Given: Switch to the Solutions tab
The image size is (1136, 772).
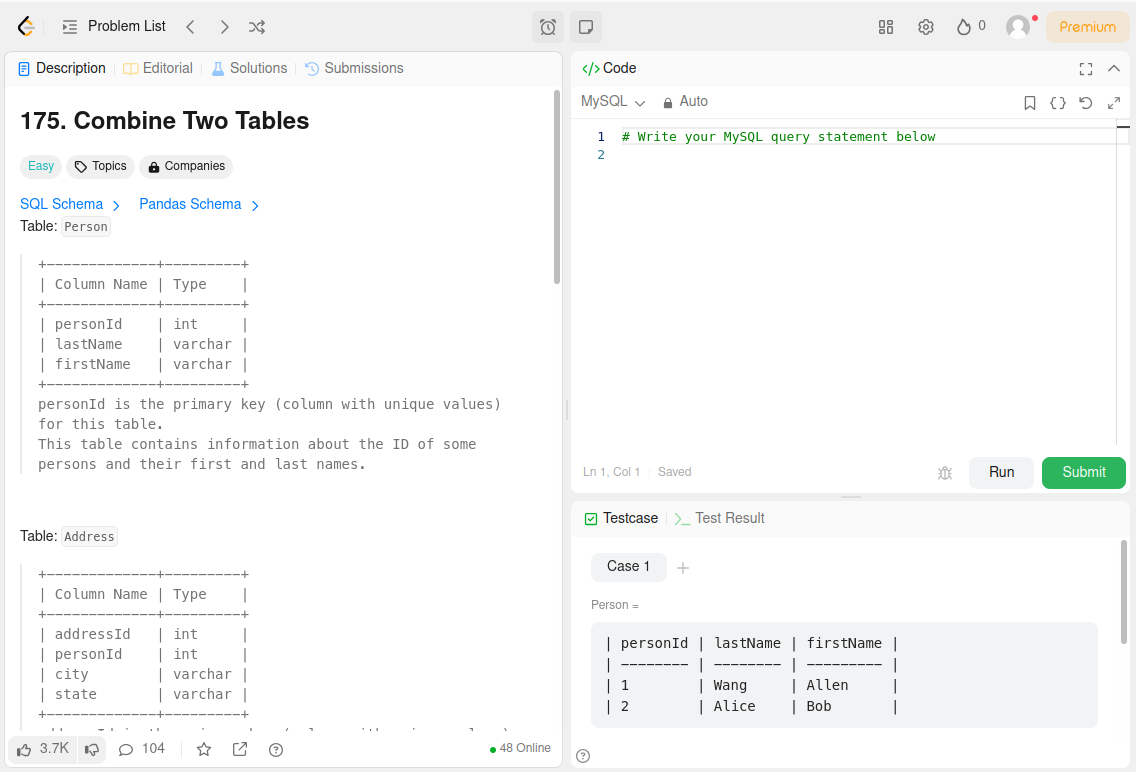Looking at the screenshot, I should pyautogui.click(x=249, y=68).
